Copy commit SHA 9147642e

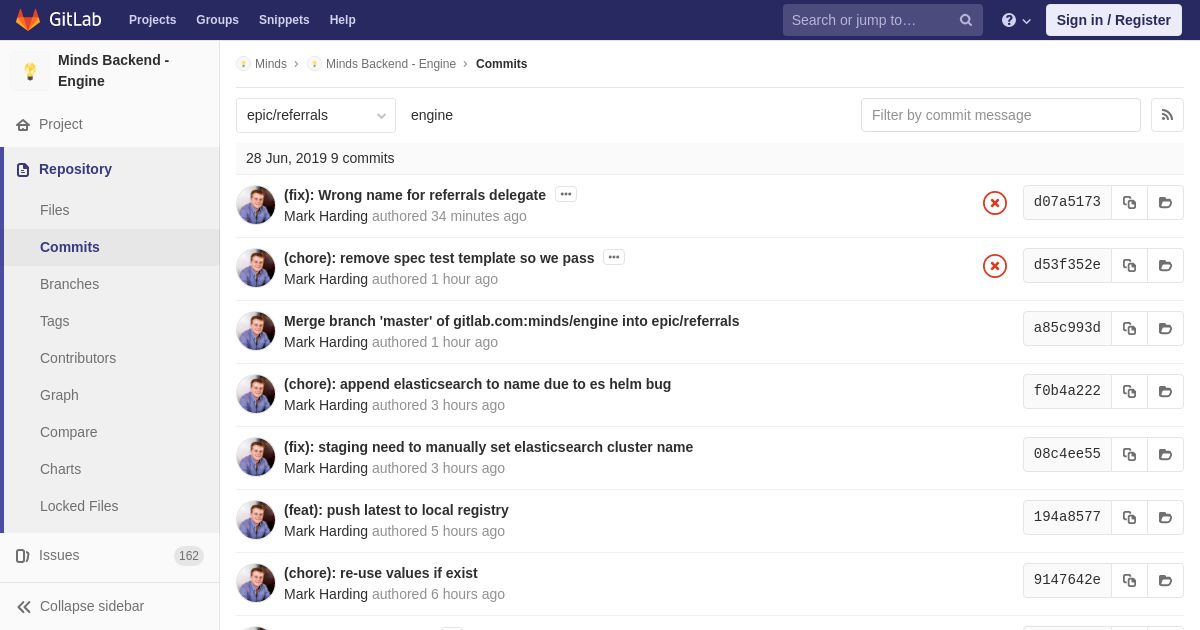click(x=1129, y=580)
